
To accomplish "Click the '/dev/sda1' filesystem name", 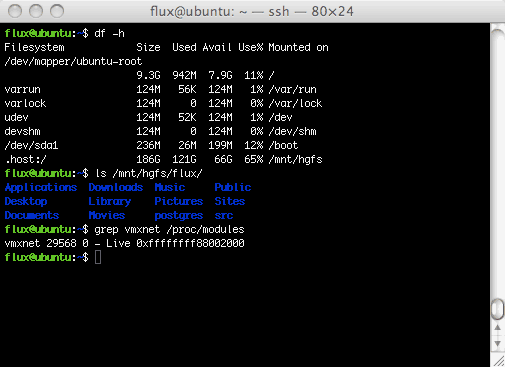I will tap(31, 146).
